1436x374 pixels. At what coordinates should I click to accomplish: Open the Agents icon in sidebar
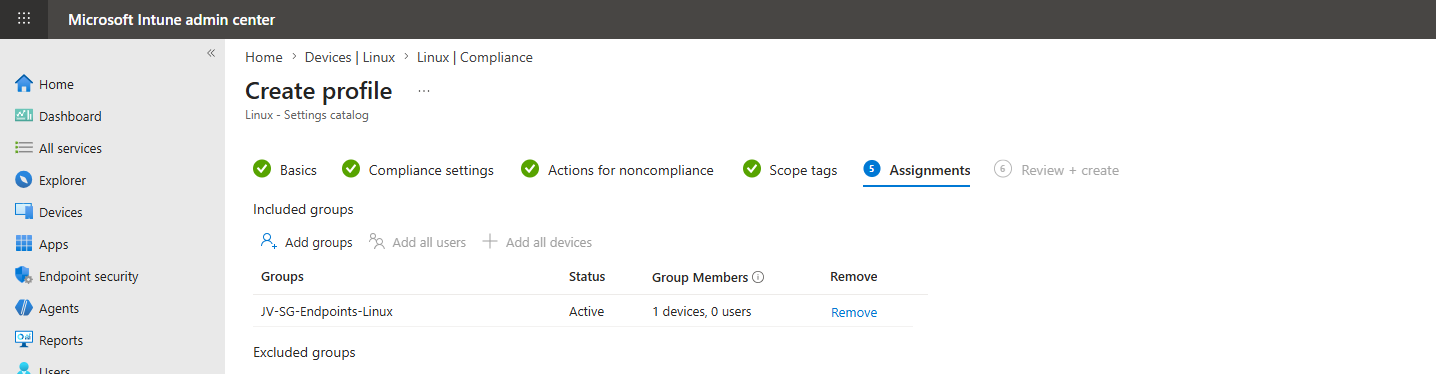[x=24, y=308]
